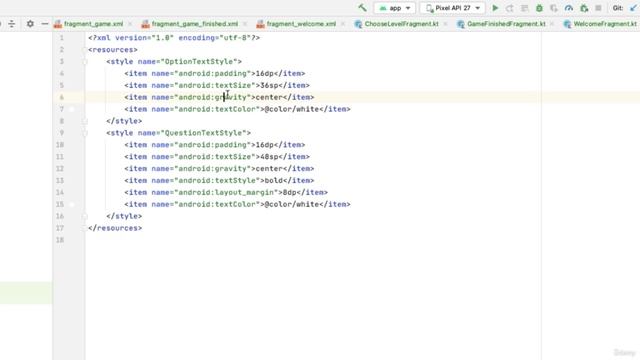Screen dimensions: 640x360
Task: Close the GameFinishedFragment.kt tab
Action: coord(552,24)
